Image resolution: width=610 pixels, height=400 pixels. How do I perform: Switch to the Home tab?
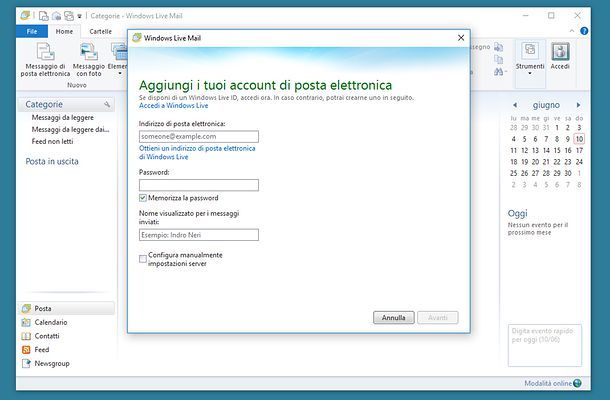[x=64, y=31]
